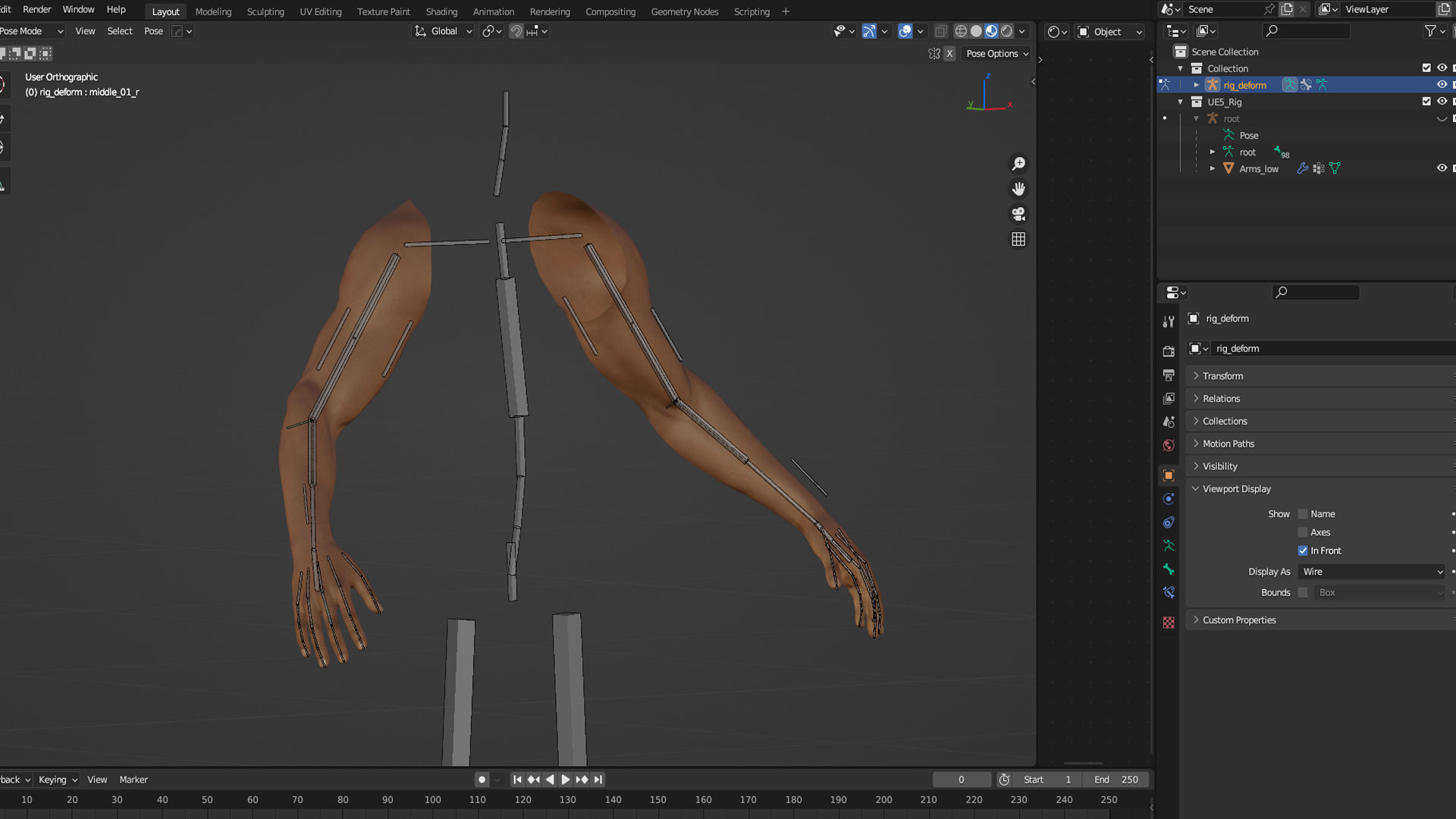Toggle X-ray display mode
This screenshot has width=1456, height=819.
coord(940,31)
